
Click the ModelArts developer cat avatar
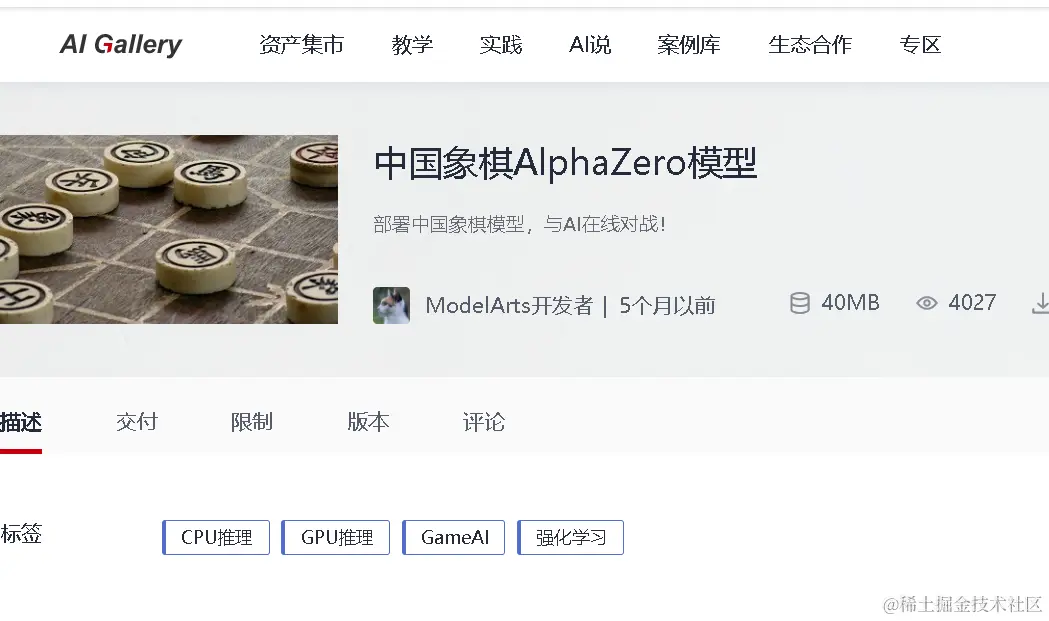(391, 305)
